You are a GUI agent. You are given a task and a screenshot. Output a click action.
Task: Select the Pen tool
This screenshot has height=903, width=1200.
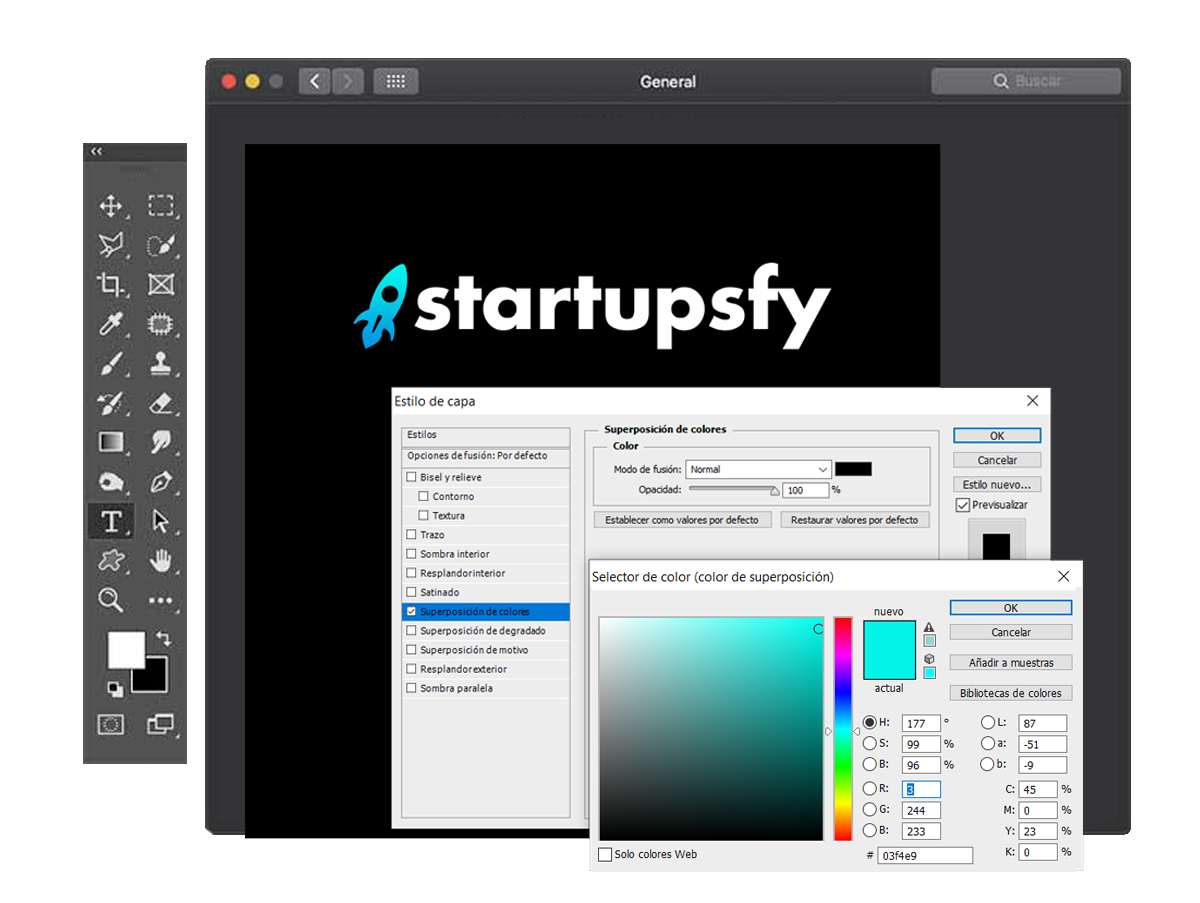point(160,482)
